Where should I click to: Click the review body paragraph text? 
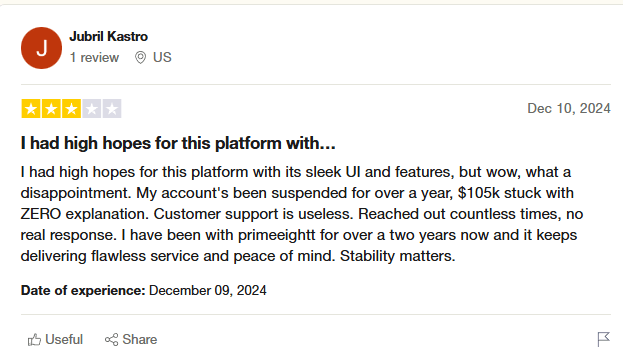(x=302, y=214)
